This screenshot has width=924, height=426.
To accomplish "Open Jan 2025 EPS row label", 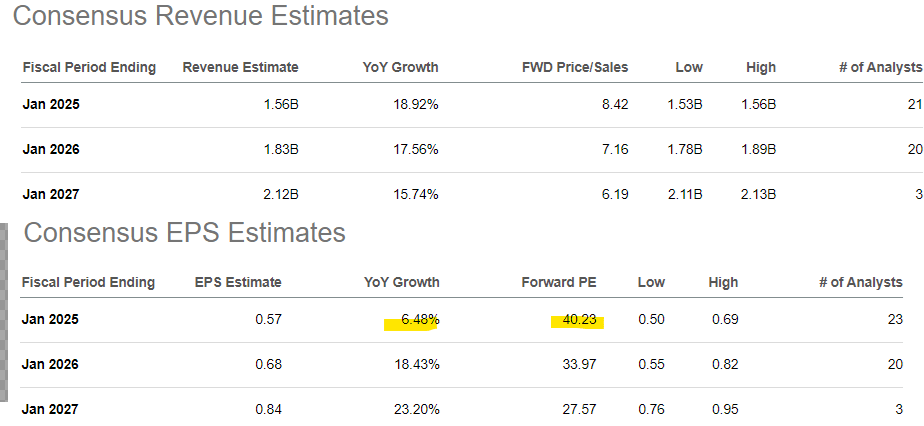I will pos(51,319).
